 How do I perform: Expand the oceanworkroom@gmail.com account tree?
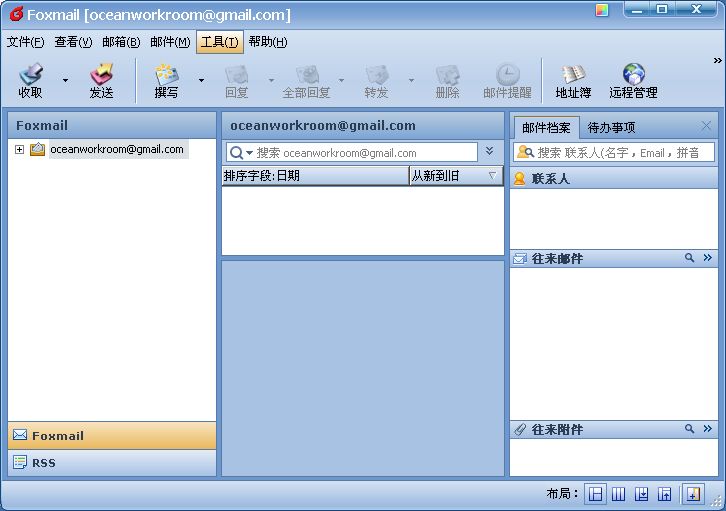[x=19, y=150]
